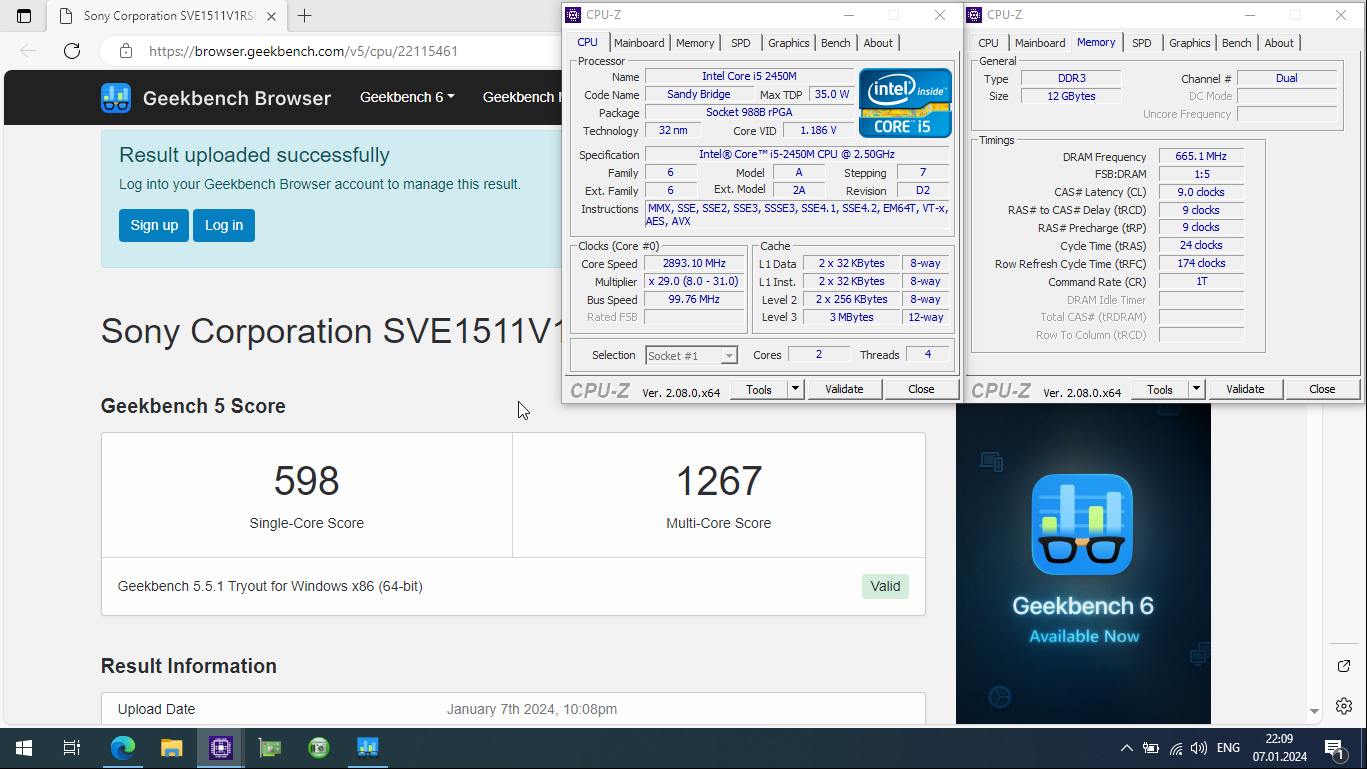The width and height of the screenshot is (1367, 769).
Task: Switch to Mainboard tab in left CPU-Z window
Action: click(639, 43)
